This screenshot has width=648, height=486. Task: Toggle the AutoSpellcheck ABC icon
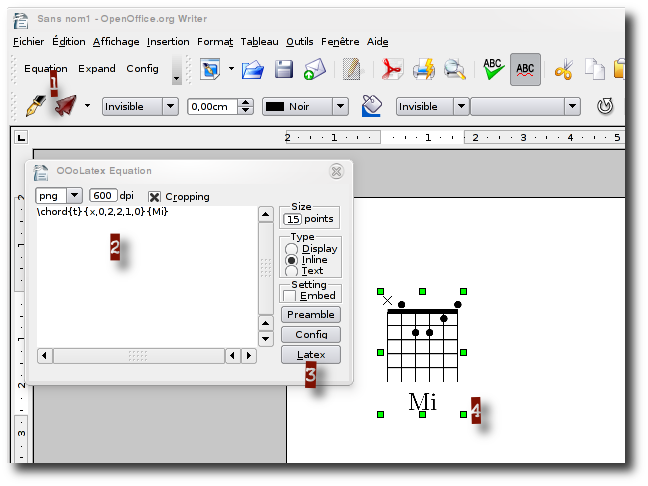click(x=525, y=69)
